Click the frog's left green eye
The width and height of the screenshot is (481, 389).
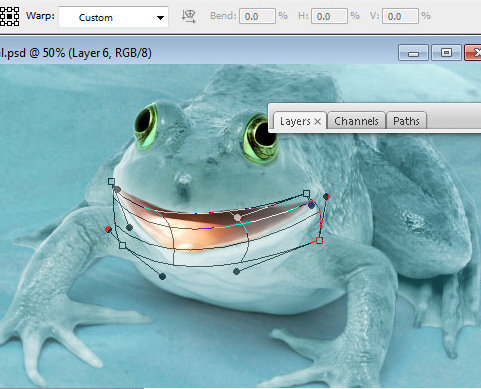(x=146, y=126)
